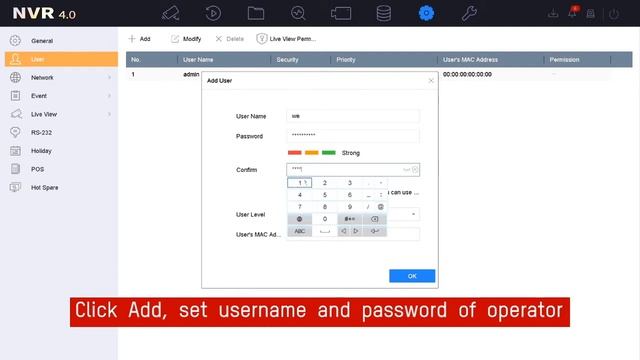Open the System settings gear icon
The width and height of the screenshot is (640, 360).
426,13
